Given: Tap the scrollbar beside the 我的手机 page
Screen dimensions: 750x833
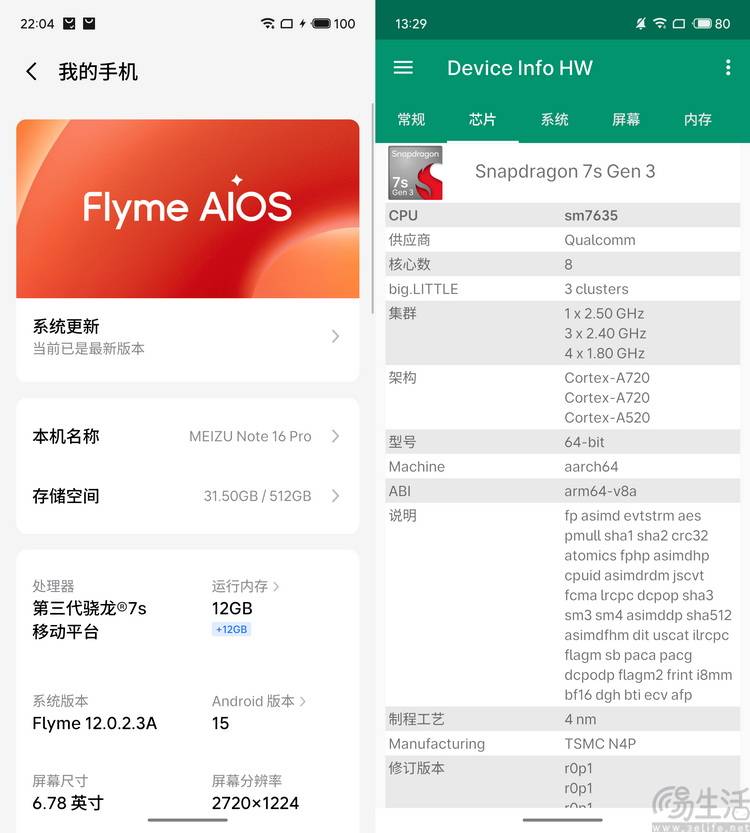Looking at the screenshot, I should [373, 208].
